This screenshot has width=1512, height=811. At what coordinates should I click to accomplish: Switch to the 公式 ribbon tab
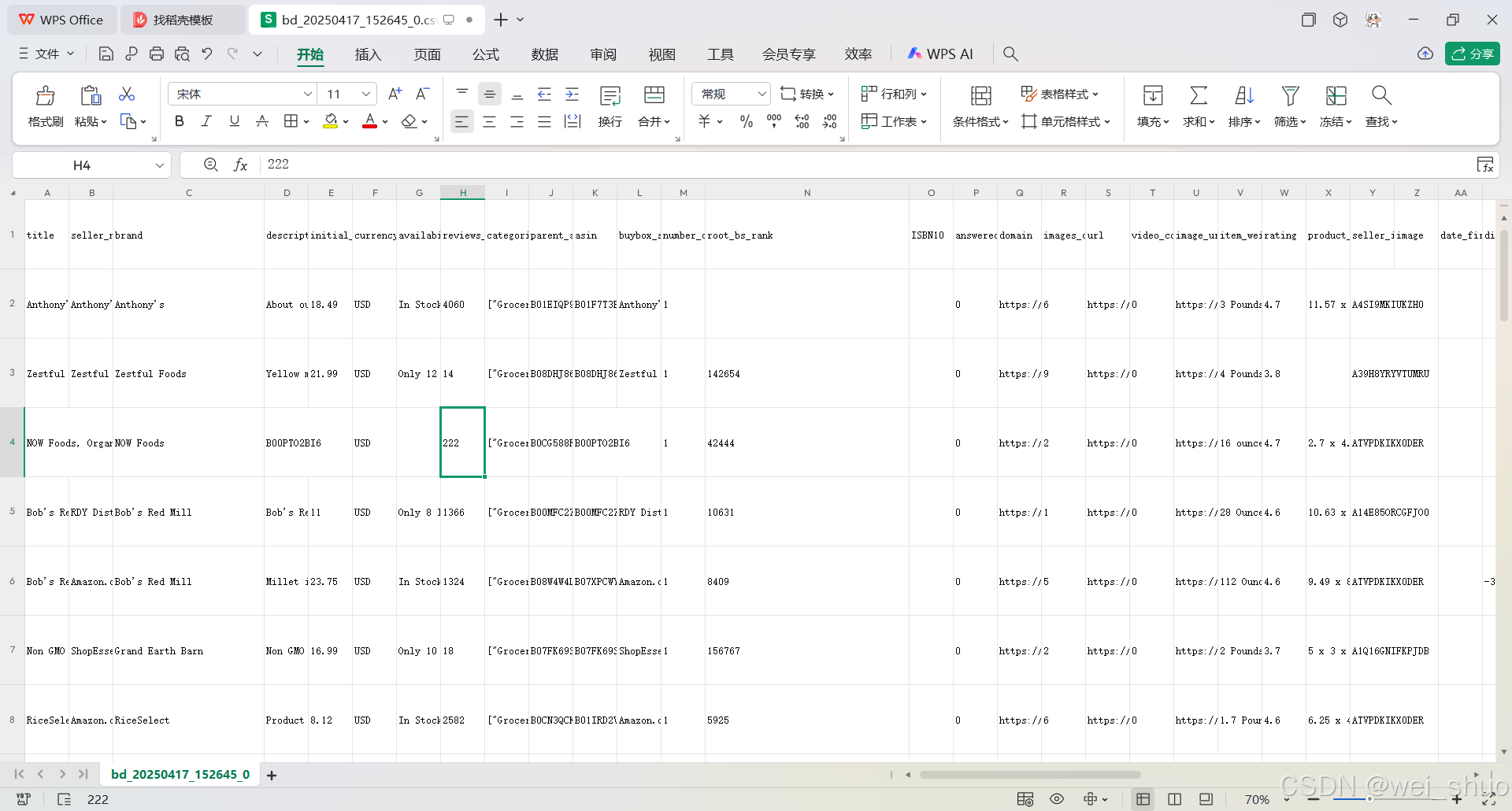[x=486, y=54]
